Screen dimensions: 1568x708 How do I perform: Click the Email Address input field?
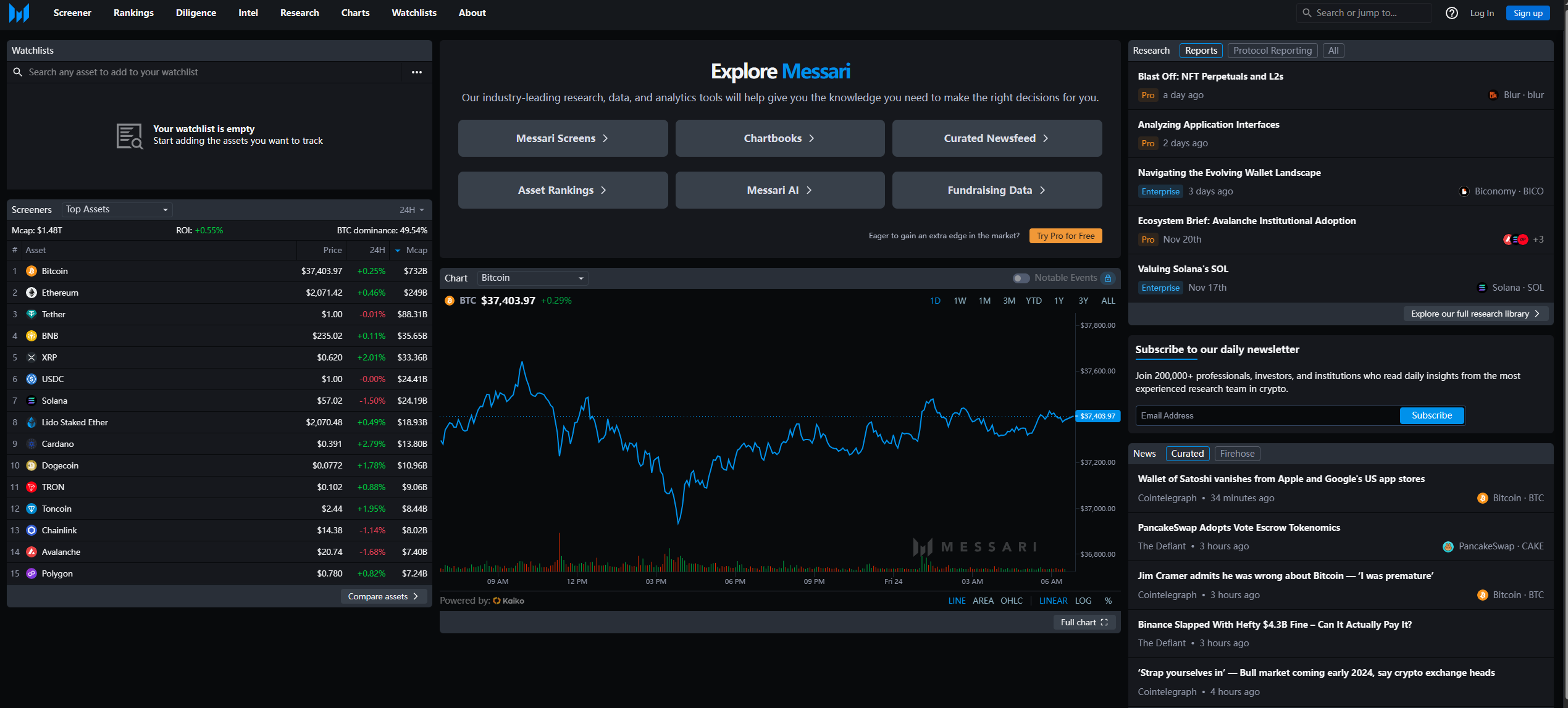[x=1267, y=415]
